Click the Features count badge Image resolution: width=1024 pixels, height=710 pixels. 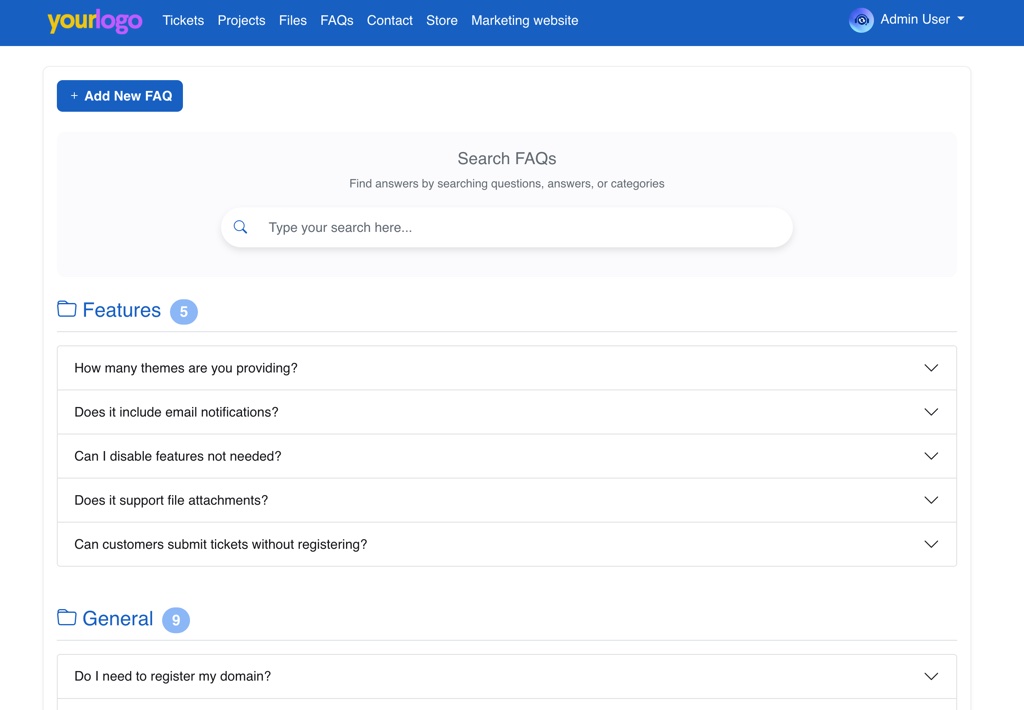pyautogui.click(x=184, y=312)
